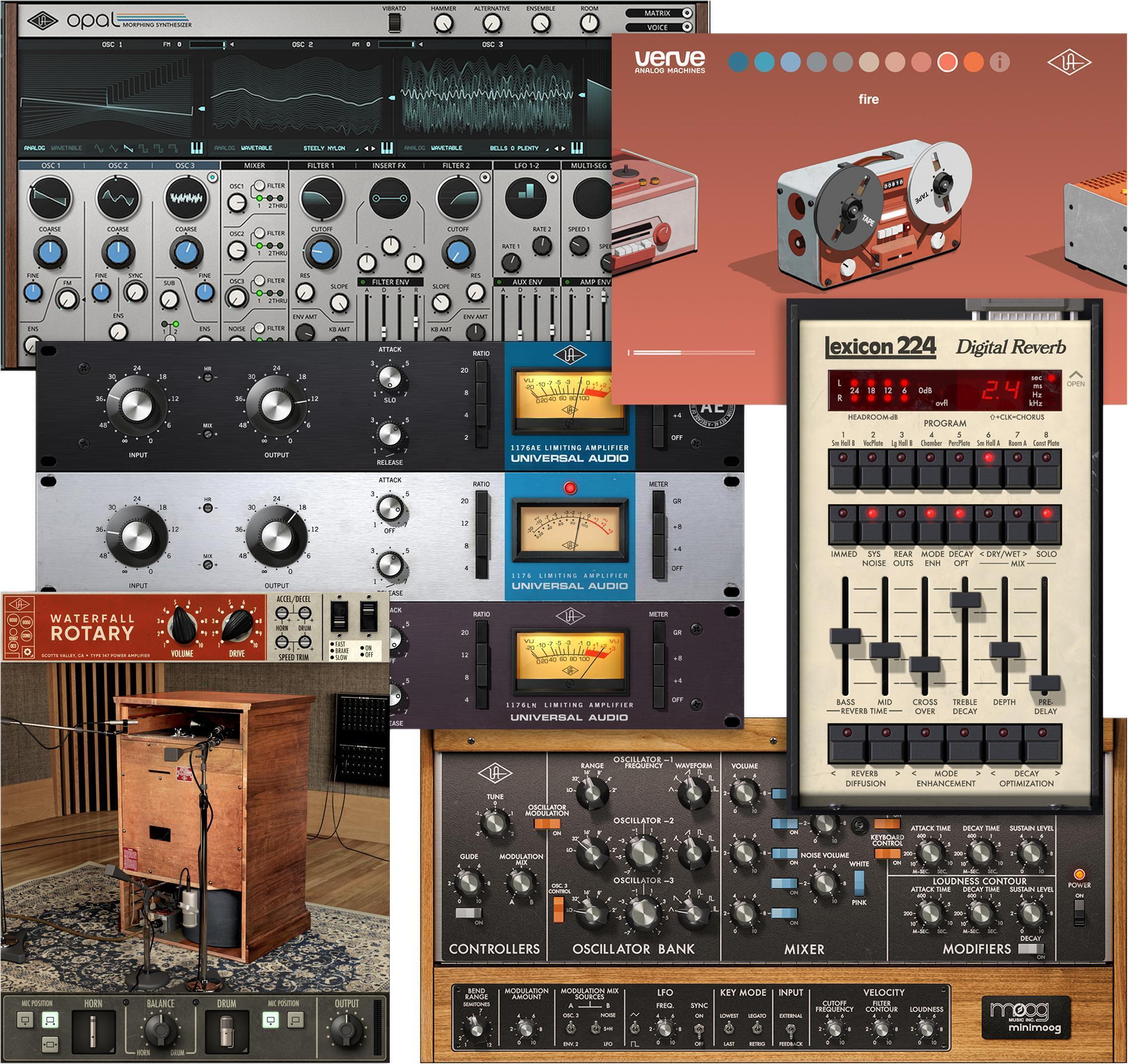Open the FM source arrow beside OSC 1 header
Screen dimensions: 1128x1064
point(231,44)
